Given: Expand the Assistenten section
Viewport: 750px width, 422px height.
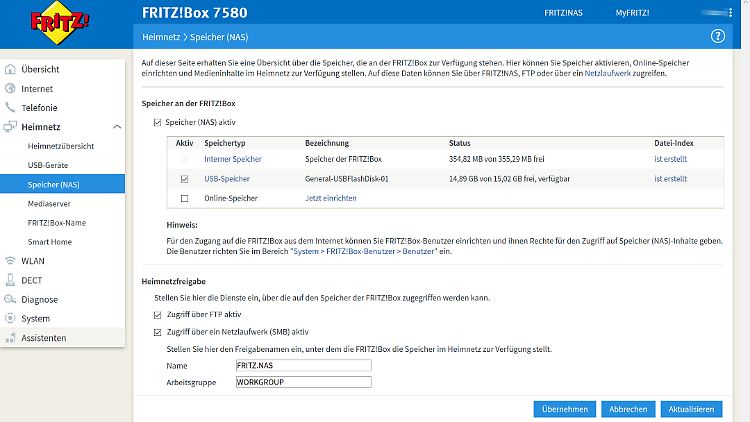Looking at the screenshot, I should coord(43,338).
